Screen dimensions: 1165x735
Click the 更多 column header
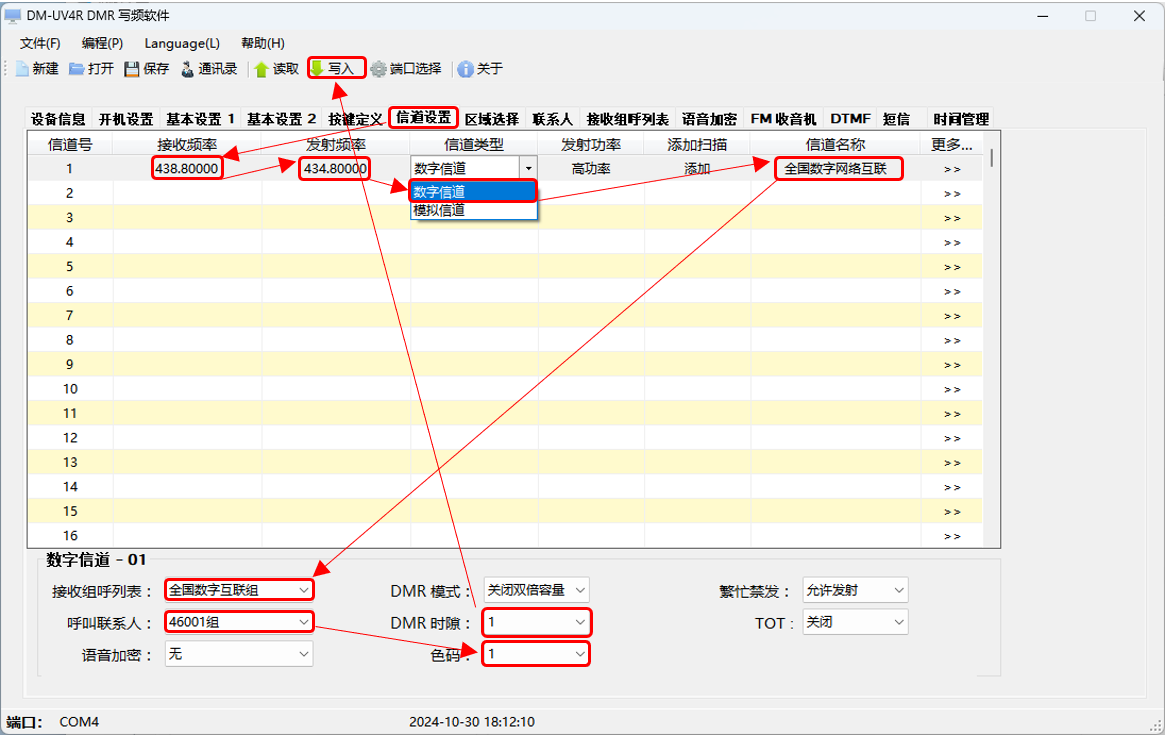pos(951,144)
